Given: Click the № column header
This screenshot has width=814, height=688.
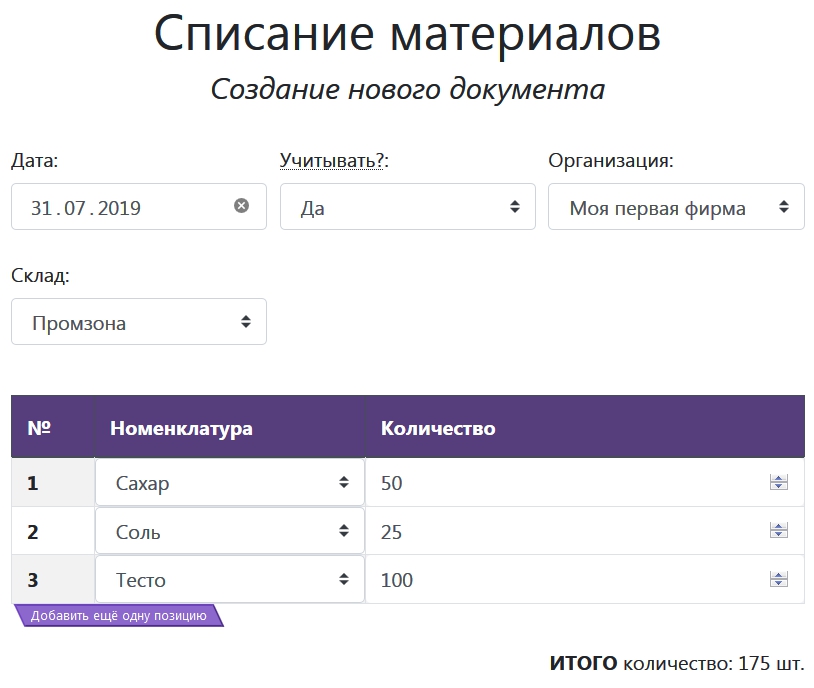Looking at the screenshot, I should tap(39, 429).
